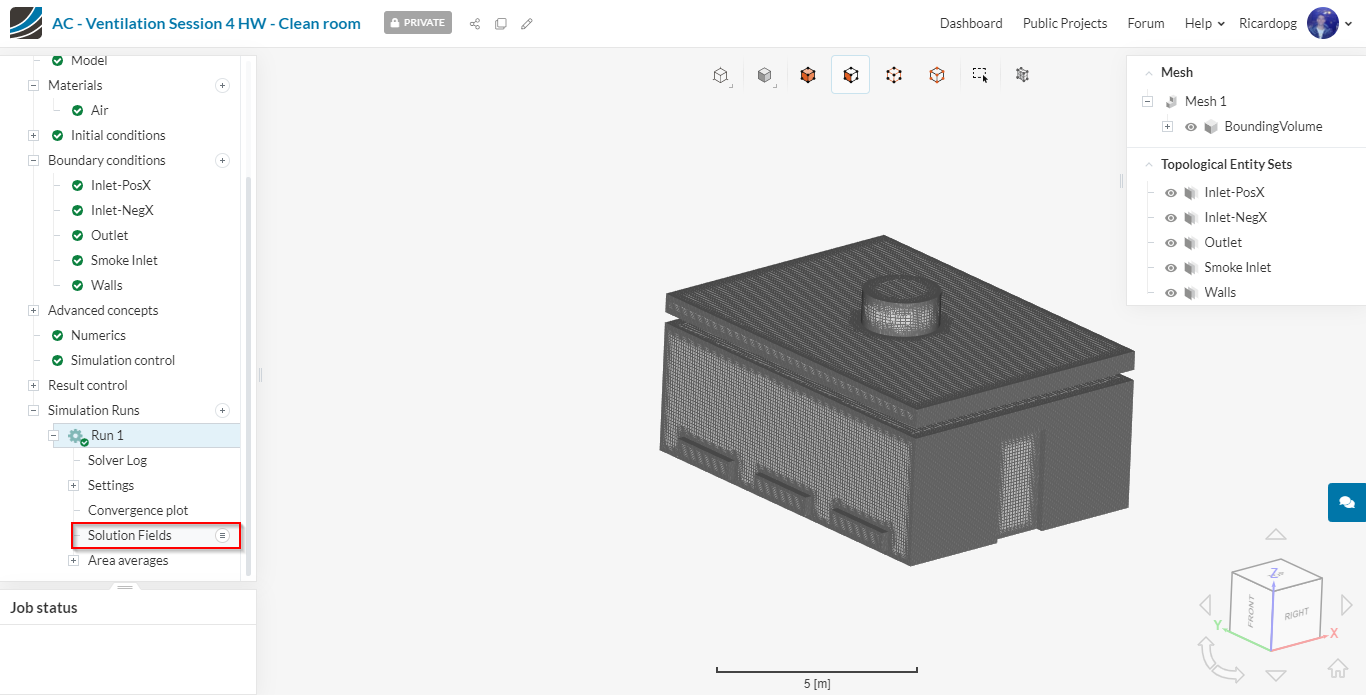Collapse the Run 1 tree node
The height and width of the screenshot is (695, 1366).
point(54,436)
